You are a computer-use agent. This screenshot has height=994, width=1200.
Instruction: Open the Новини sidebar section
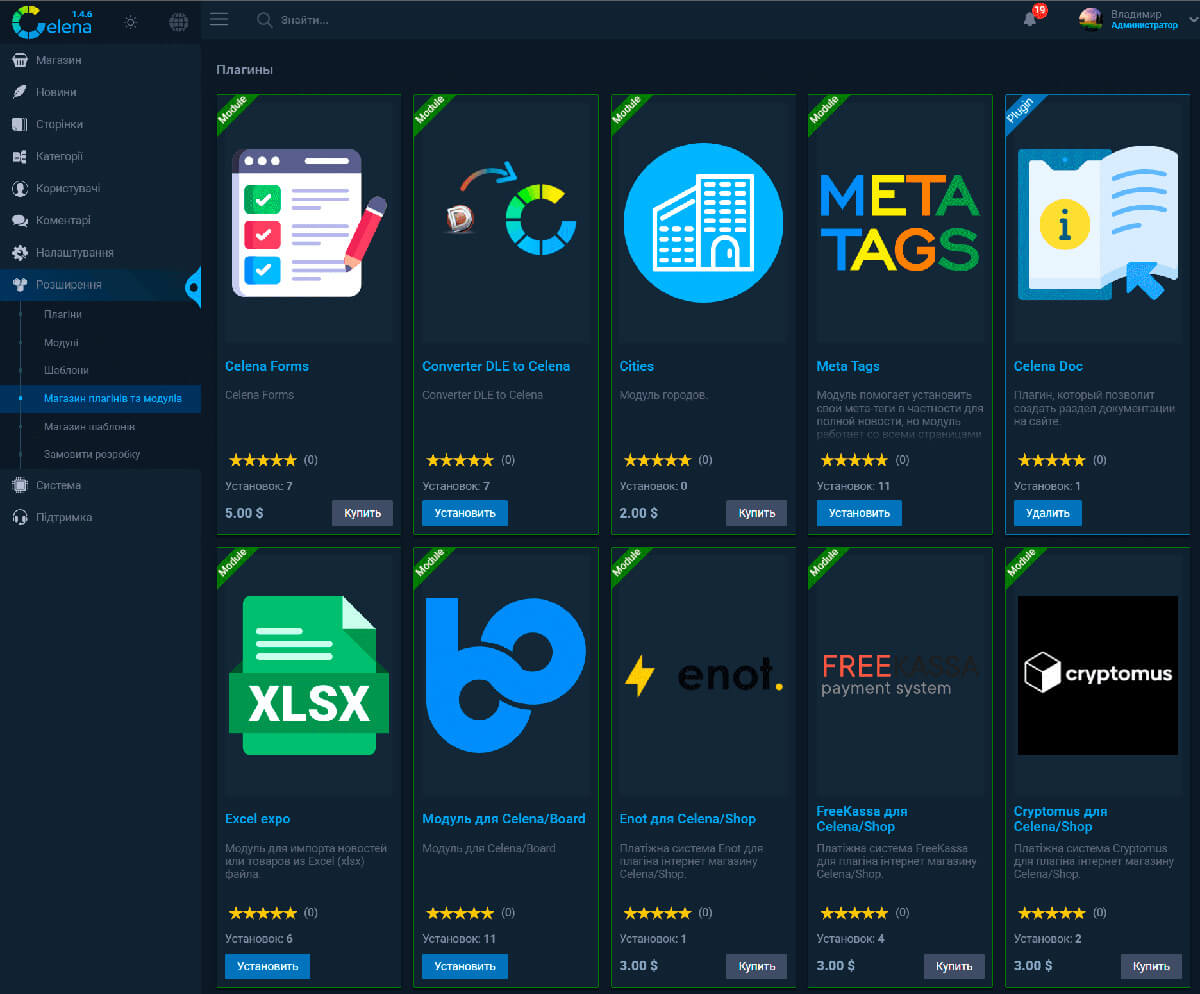pyautogui.click(x=57, y=92)
